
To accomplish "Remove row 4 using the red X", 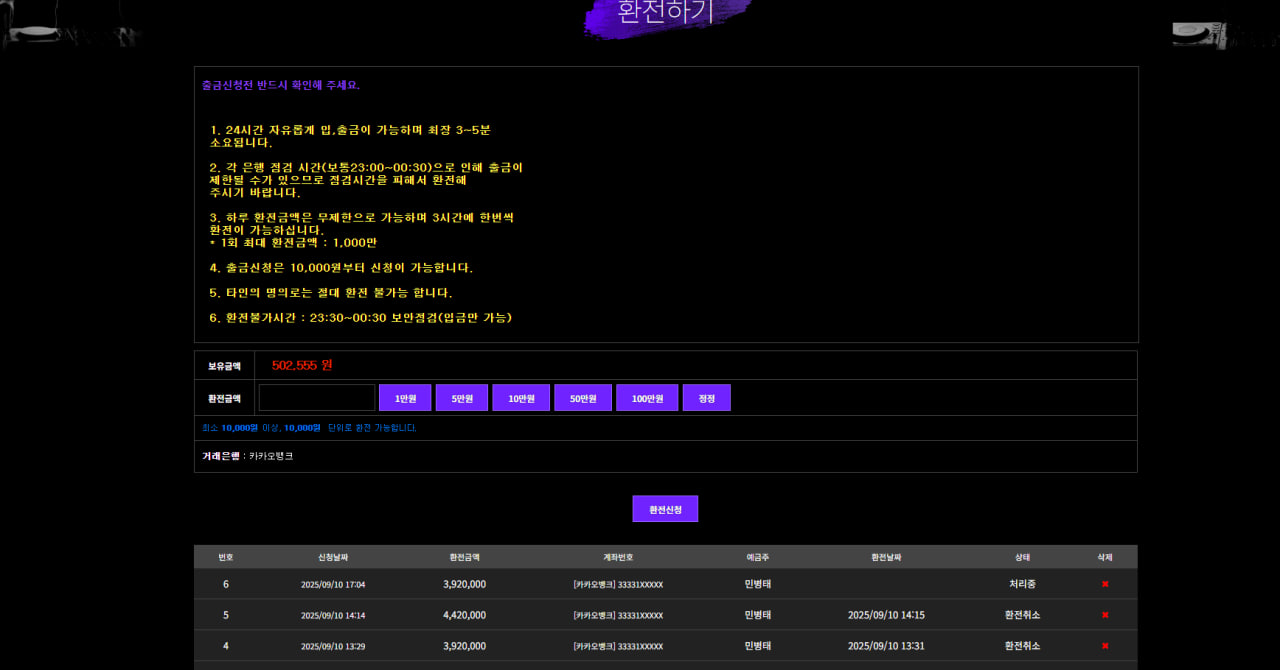I will [x=1105, y=646].
